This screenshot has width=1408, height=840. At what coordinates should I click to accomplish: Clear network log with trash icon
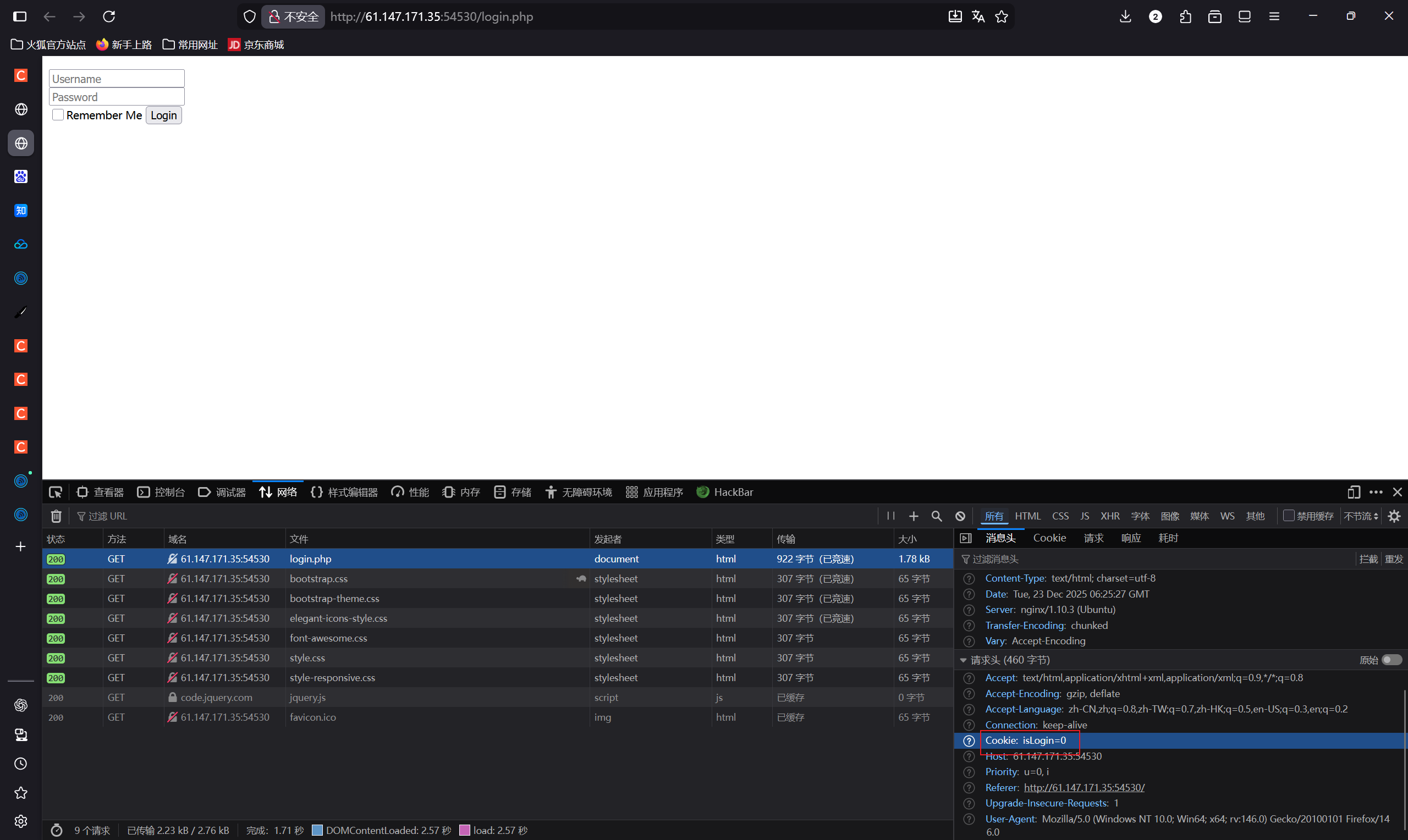tap(56, 516)
